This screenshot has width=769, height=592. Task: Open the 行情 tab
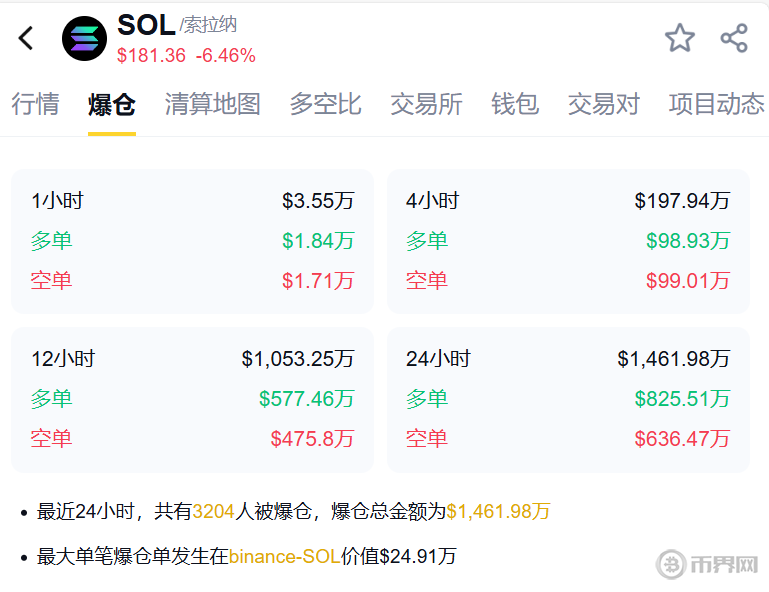[36, 104]
